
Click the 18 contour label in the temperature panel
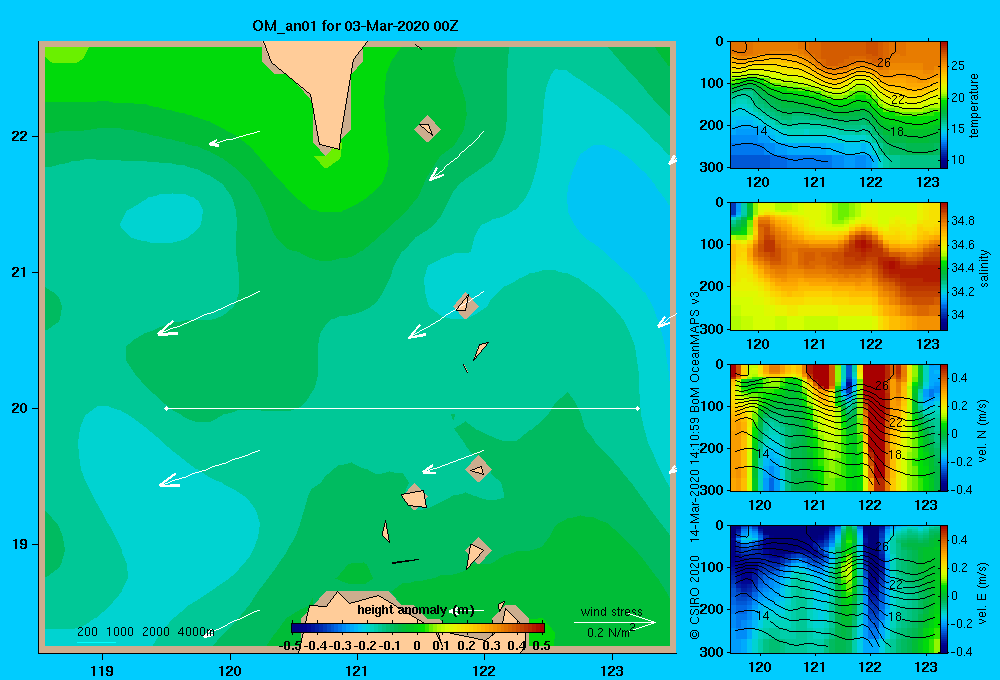click(896, 132)
